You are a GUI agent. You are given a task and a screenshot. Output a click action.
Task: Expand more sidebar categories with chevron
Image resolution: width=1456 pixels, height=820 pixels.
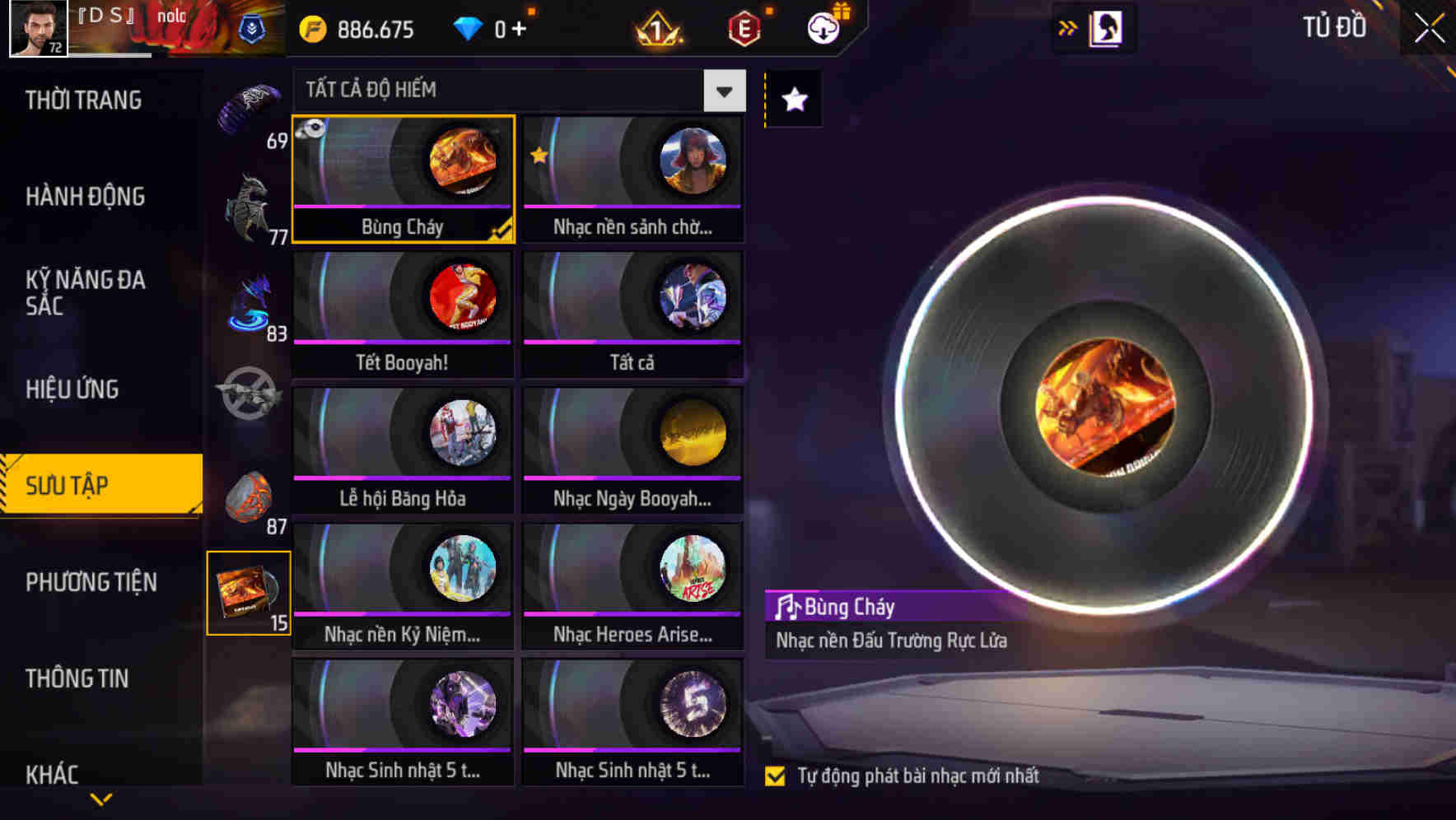tap(101, 799)
